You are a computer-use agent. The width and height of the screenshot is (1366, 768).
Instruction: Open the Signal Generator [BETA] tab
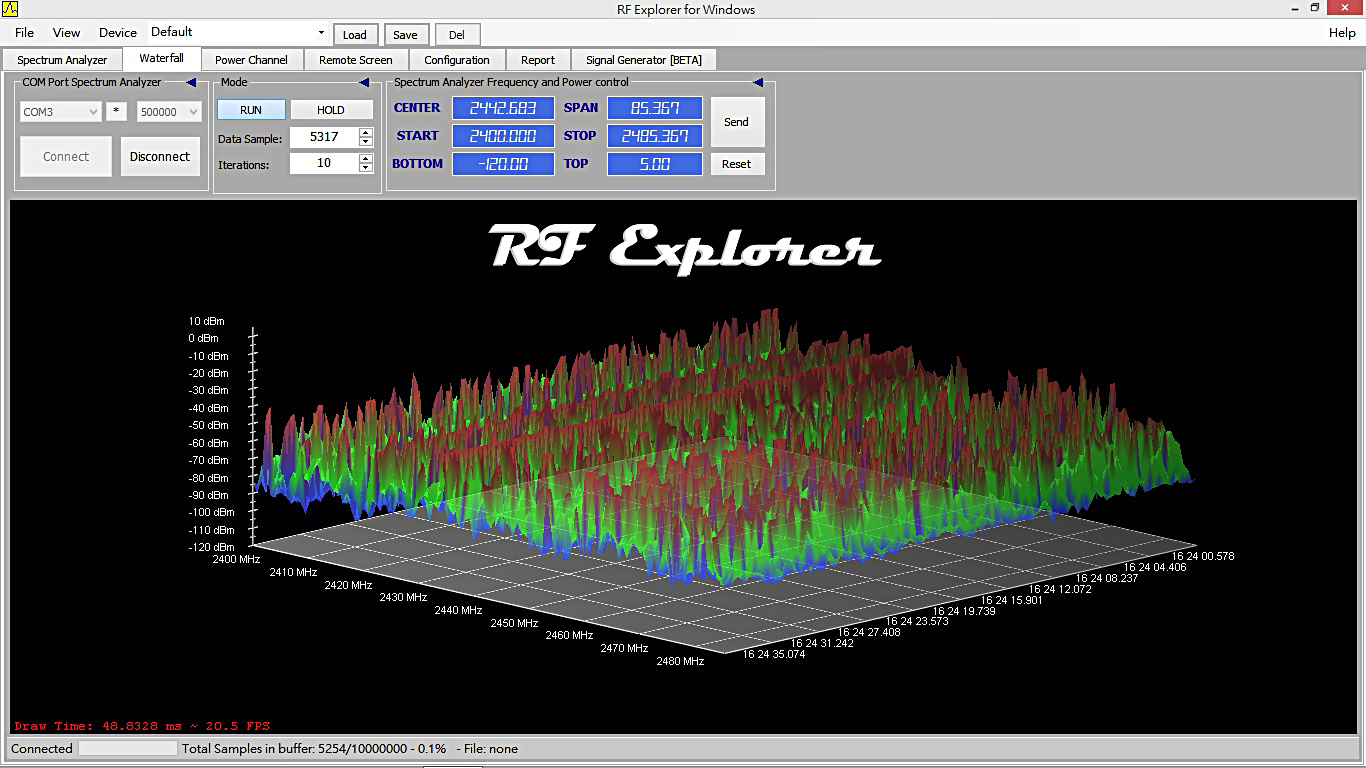pos(644,60)
